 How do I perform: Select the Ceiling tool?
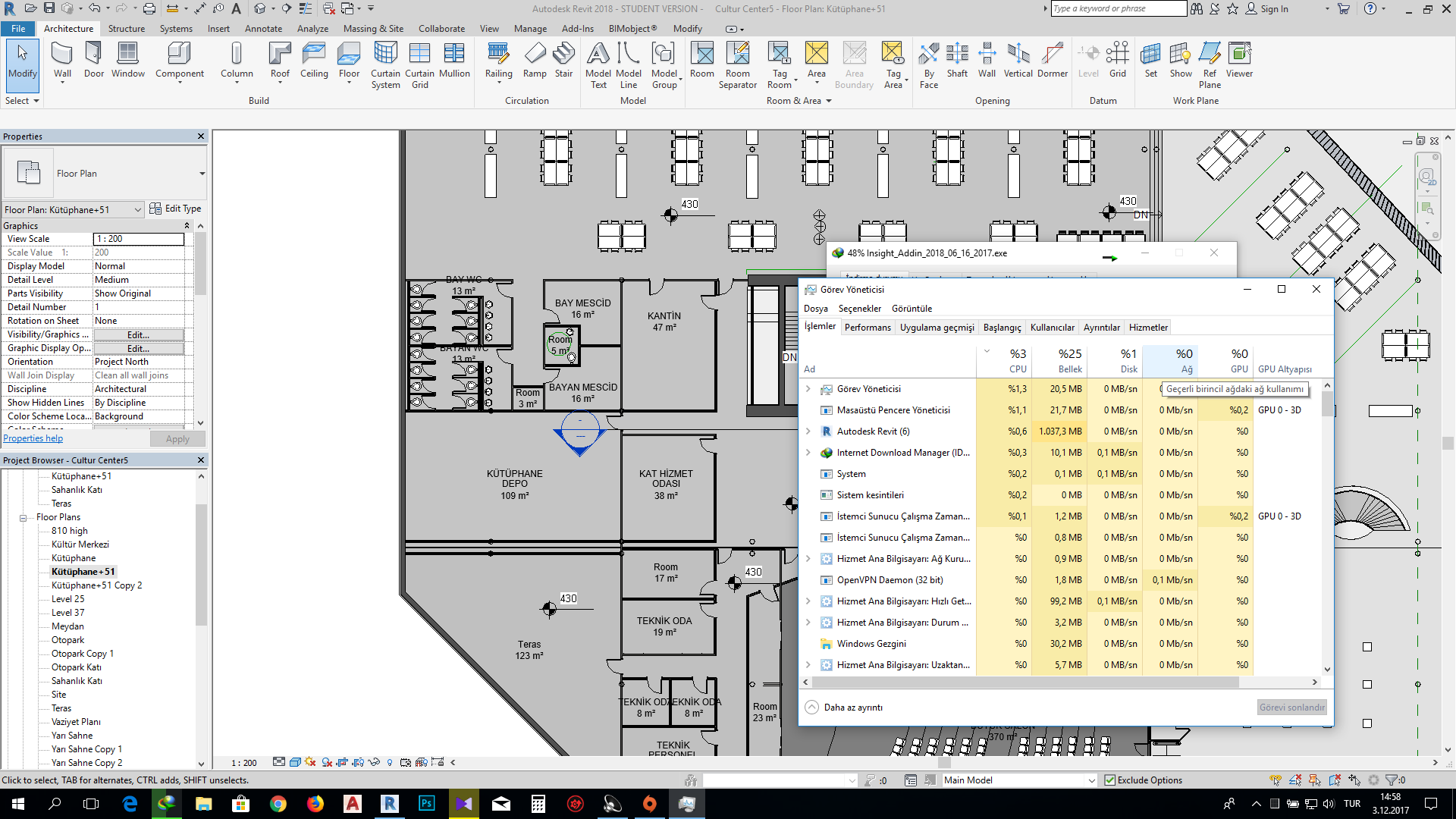[314, 61]
